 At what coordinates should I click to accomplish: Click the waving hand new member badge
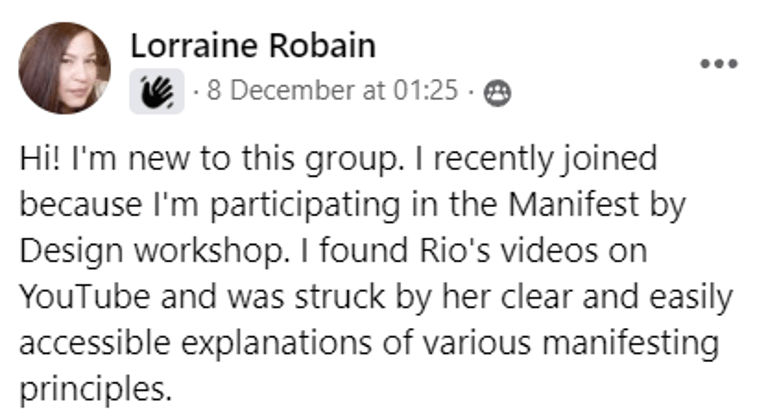(x=157, y=91)
